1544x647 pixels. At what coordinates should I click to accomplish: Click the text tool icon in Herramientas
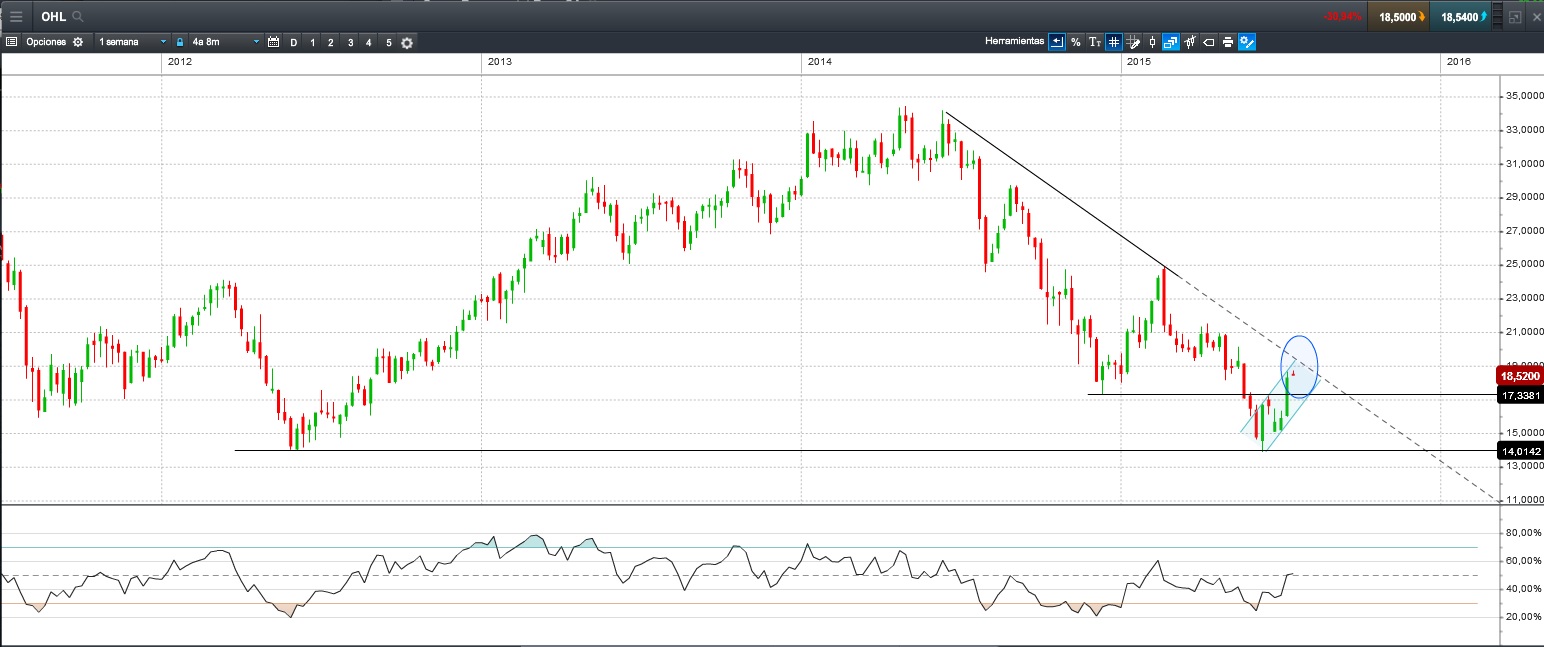[1094, 42]
